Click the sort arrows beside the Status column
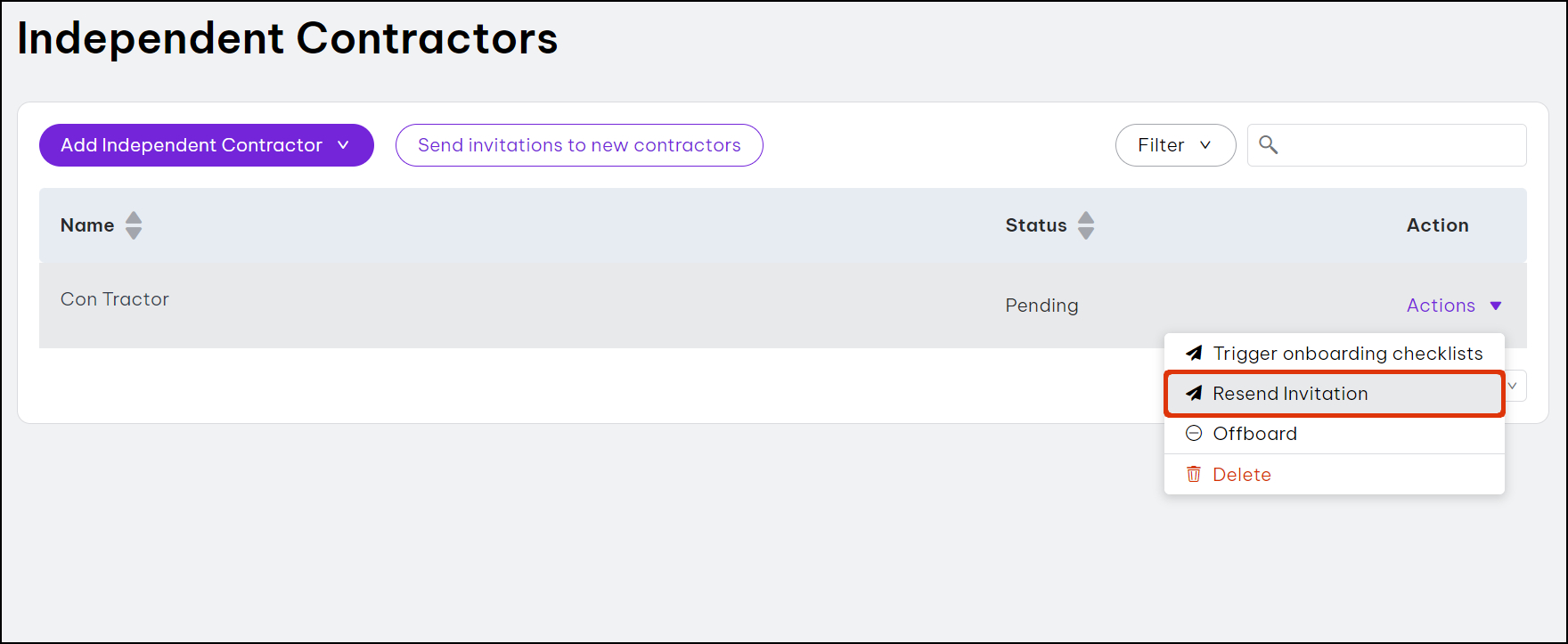The height and width of the screenshot is (644, 1568). (x=1086, y=225)
